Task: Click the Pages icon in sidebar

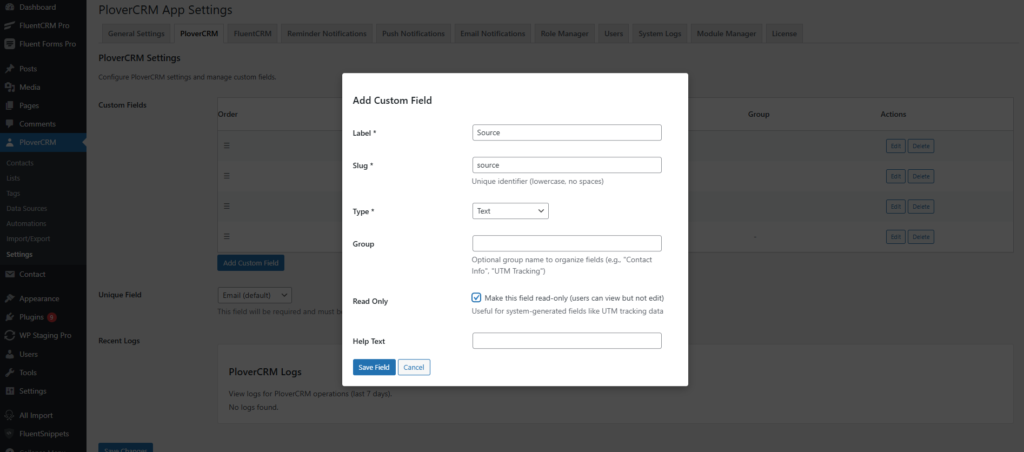Action: pyautogui.click(x=10, y=105)
